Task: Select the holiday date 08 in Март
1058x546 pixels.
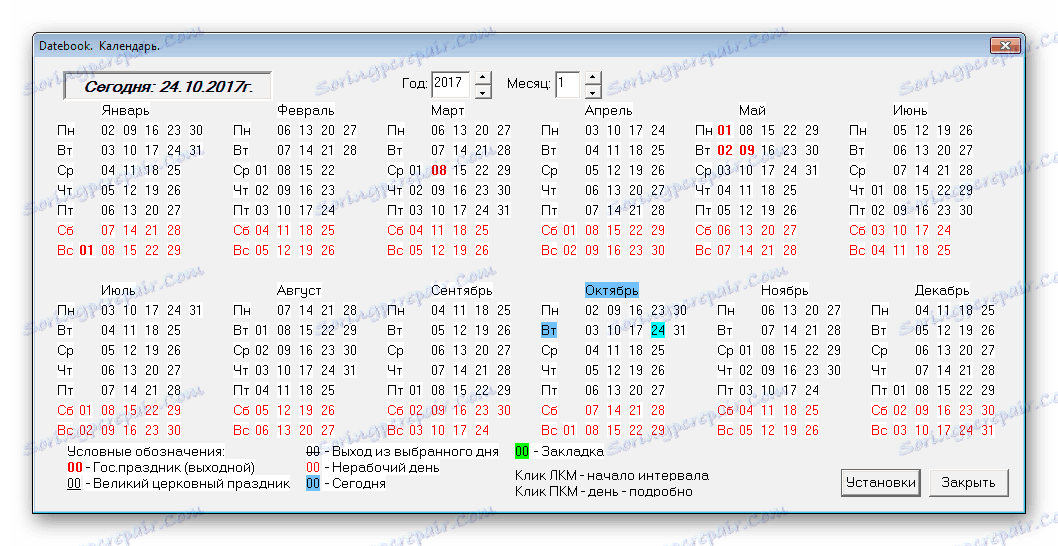Action: (x=439, y=170)
